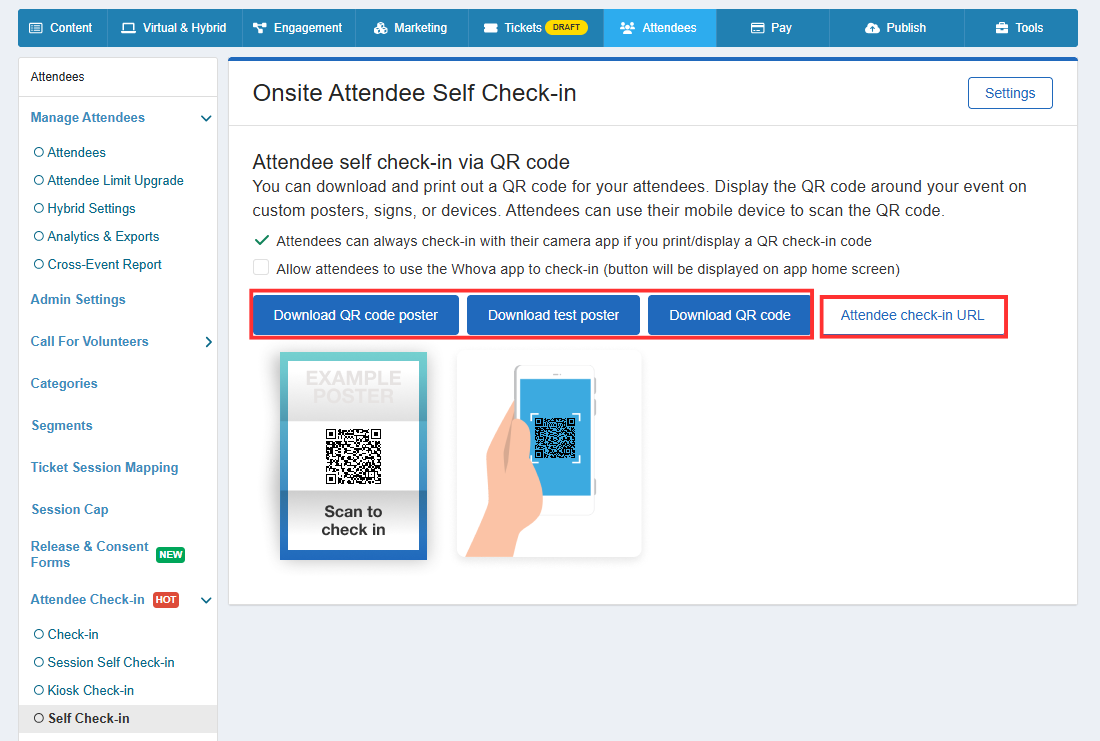Open the Virtual & Hybrid tab
This screenshot has height=741, width=1100.
click(175, 28)
